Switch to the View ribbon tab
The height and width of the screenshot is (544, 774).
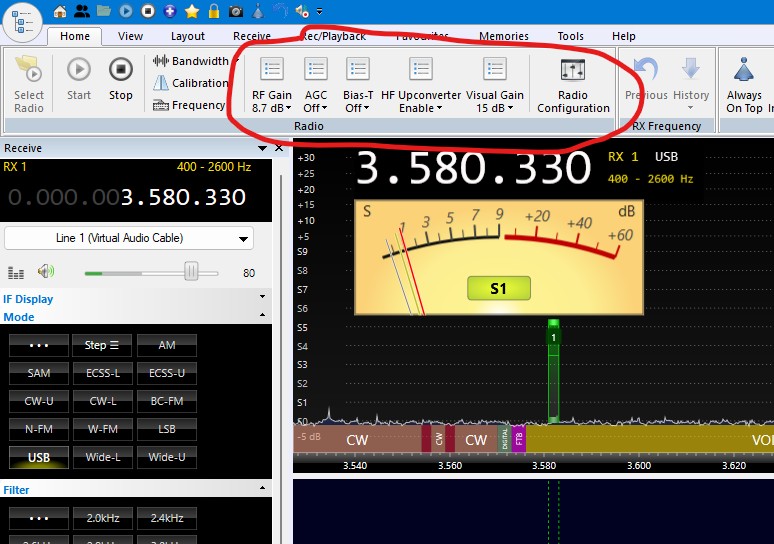coord(130,36)
